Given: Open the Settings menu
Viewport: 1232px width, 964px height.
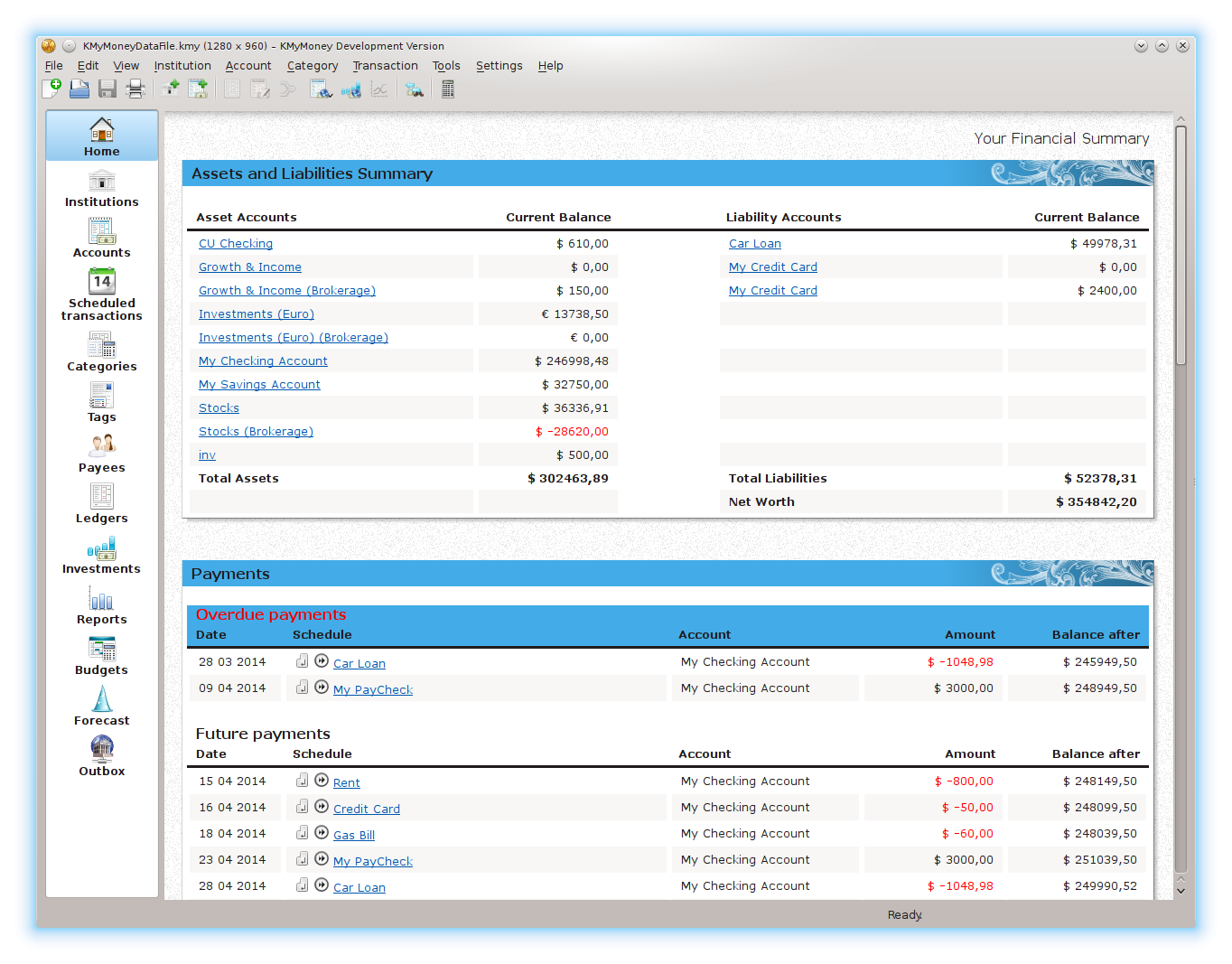Looking at the screenshot, I should (x=499, y=65).
